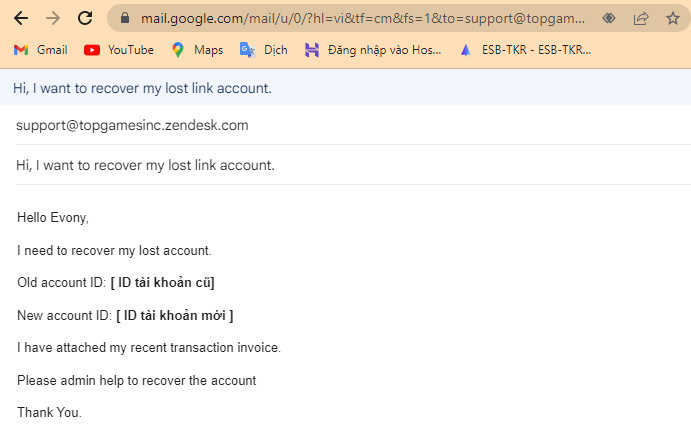Click the compose window title header
691x439 pixels.
pyautogui.click(x=142, y=88)
